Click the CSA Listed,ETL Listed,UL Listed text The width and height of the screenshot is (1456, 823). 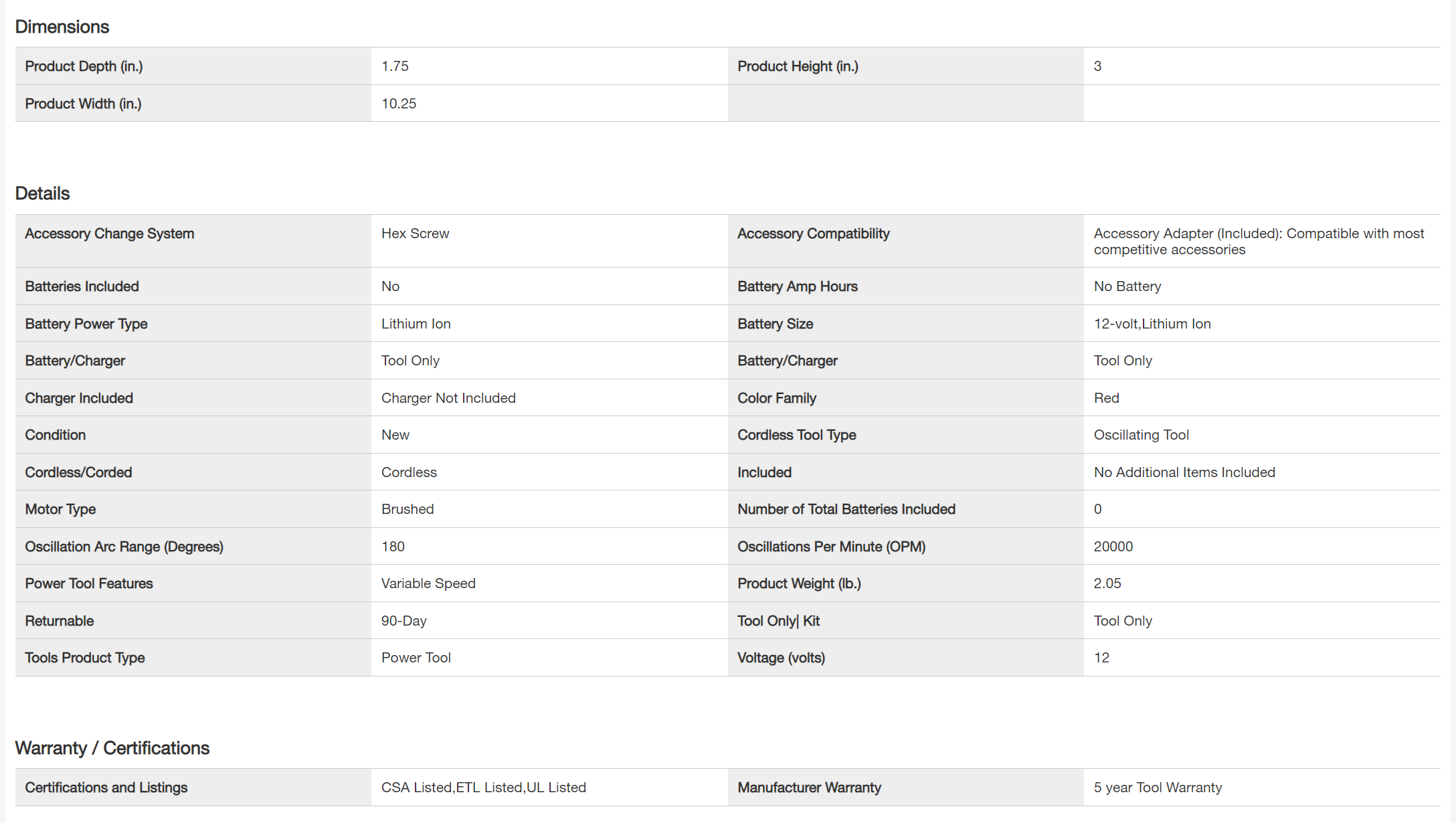coord(483,788)
